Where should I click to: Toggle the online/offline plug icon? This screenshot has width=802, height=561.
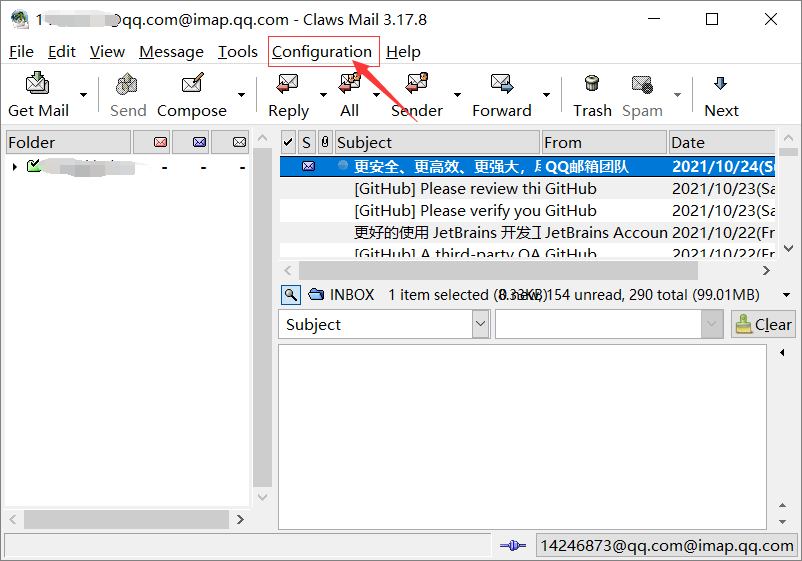513,546
